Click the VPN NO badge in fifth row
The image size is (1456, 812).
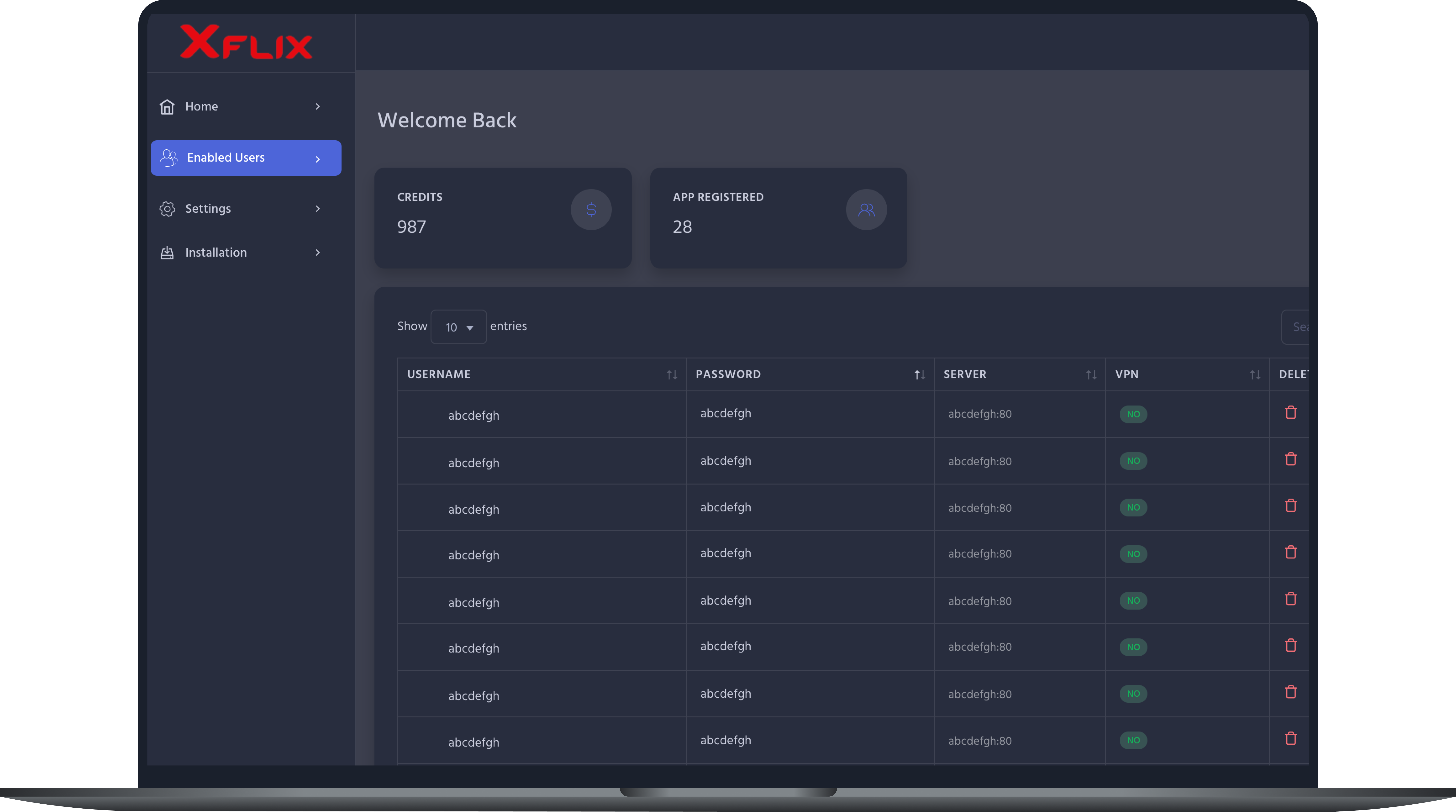(x=1133, y=600)
